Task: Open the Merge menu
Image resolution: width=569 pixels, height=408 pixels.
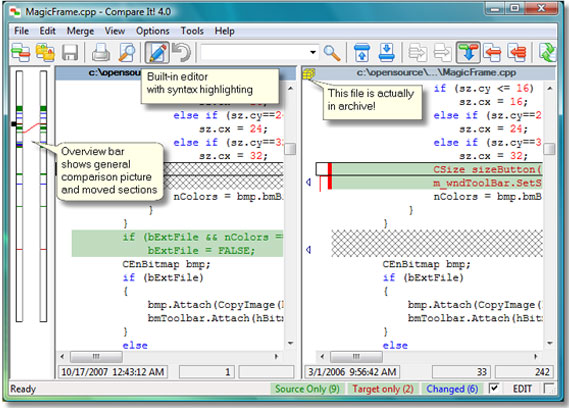Action: point(80,31)
